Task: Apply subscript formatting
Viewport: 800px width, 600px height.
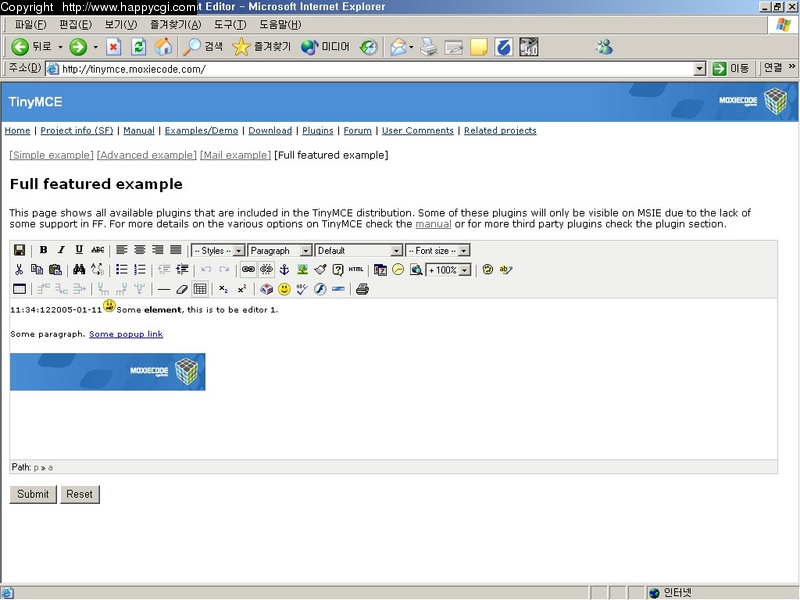Action: (x=223, y=289)
